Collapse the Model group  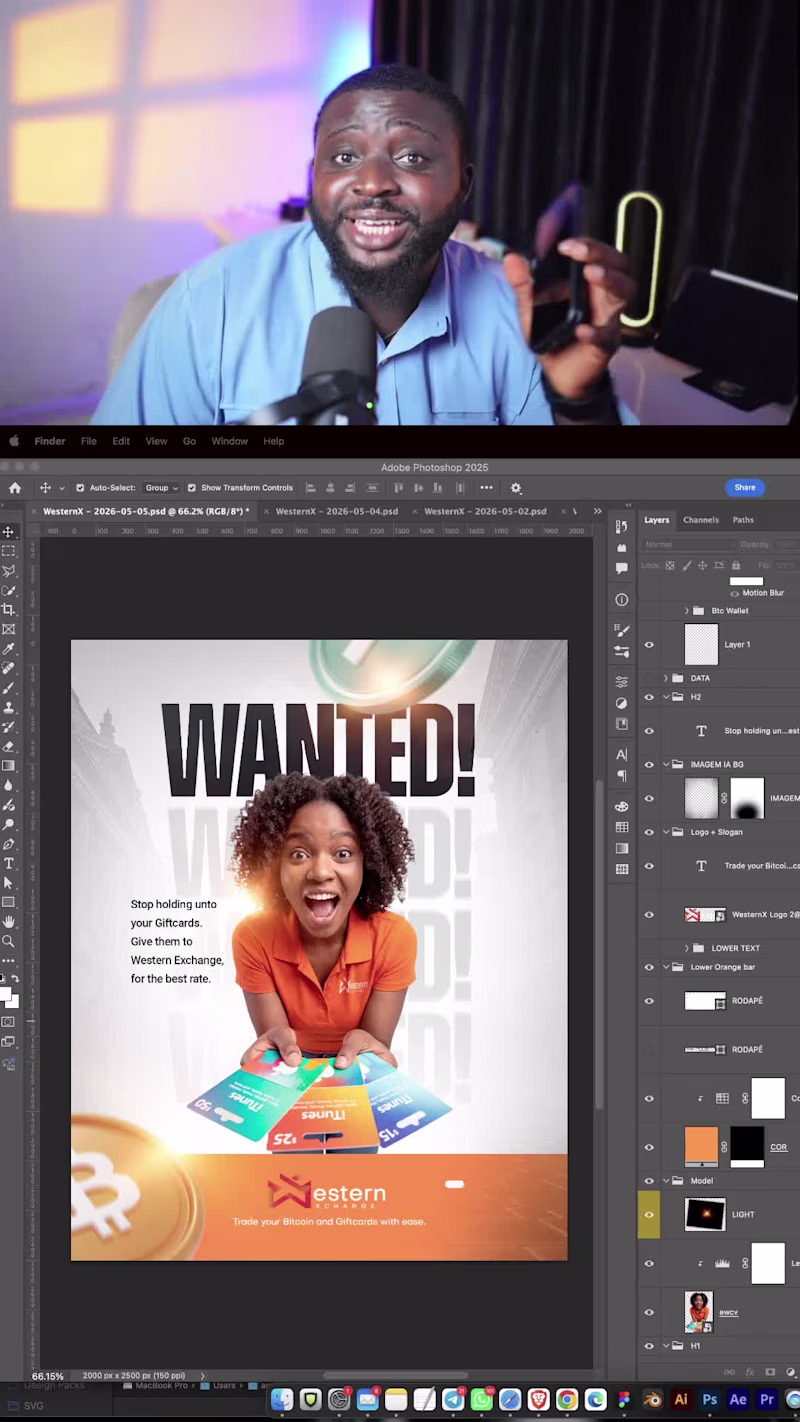(x=666, y=1181)
